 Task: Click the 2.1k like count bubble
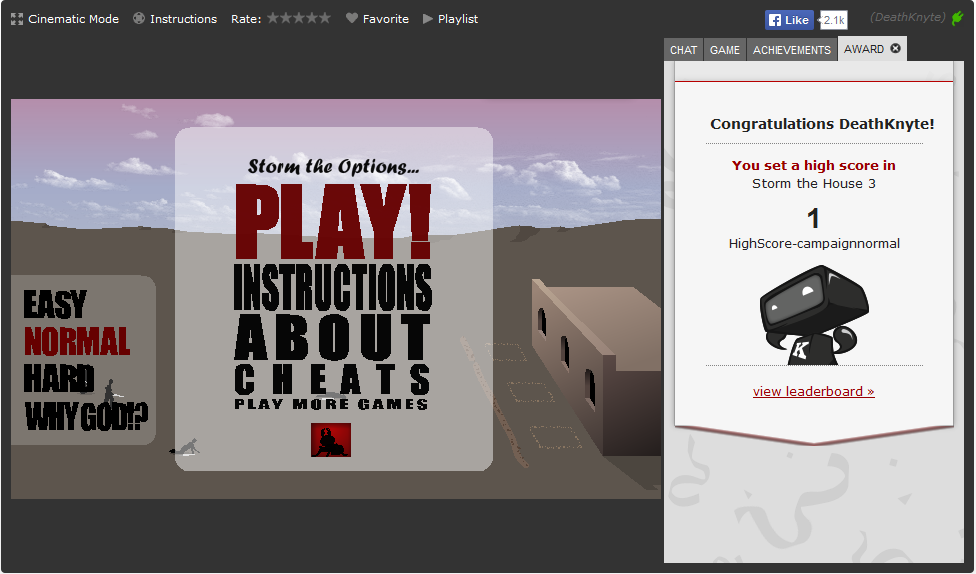[x=833, y=20]
